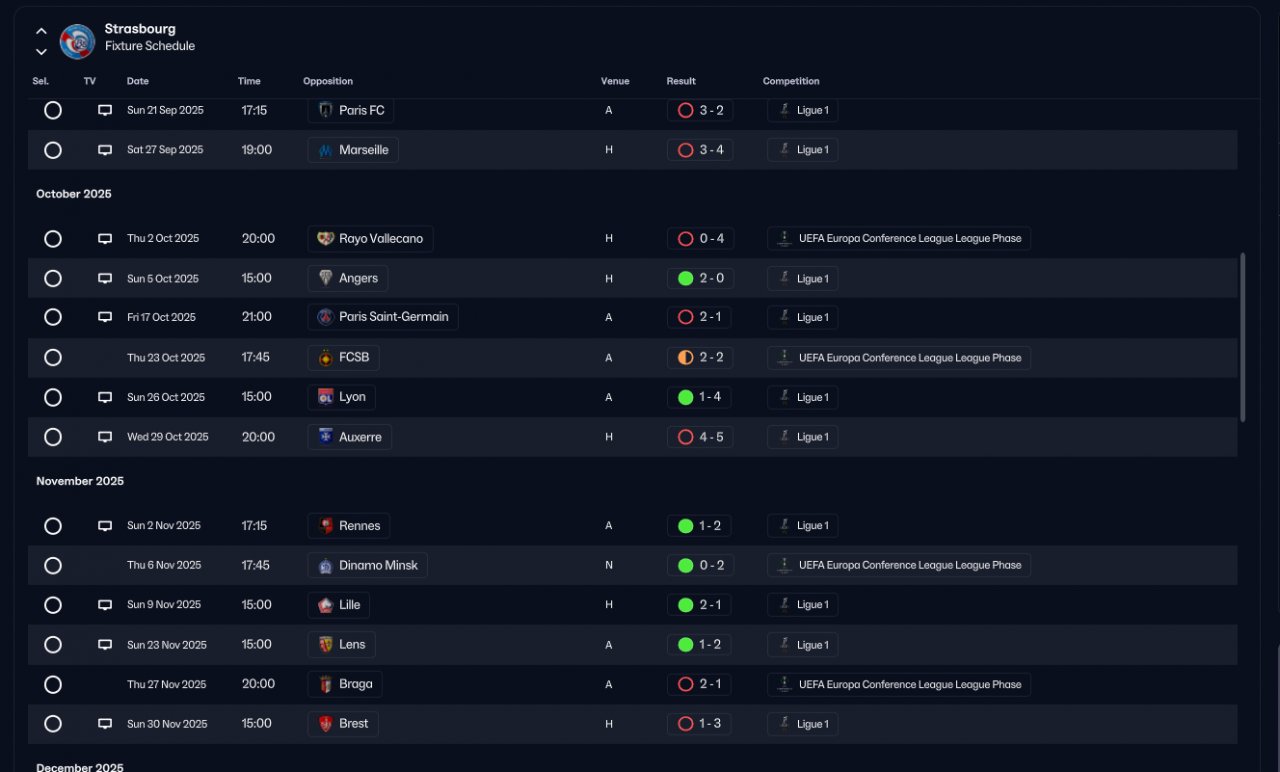
Task: Click the Lille club crest icon
Action: [x=325, y=605]
